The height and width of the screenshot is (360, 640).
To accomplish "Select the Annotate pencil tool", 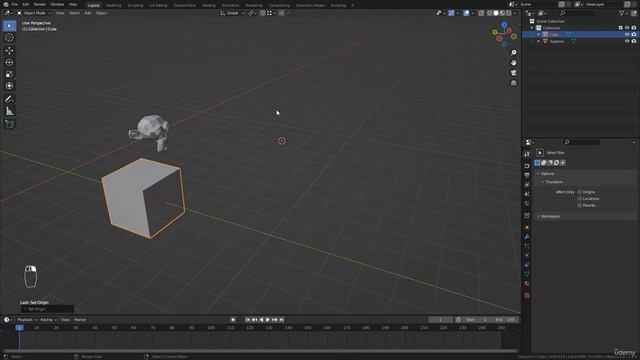I will coord(9,99).
